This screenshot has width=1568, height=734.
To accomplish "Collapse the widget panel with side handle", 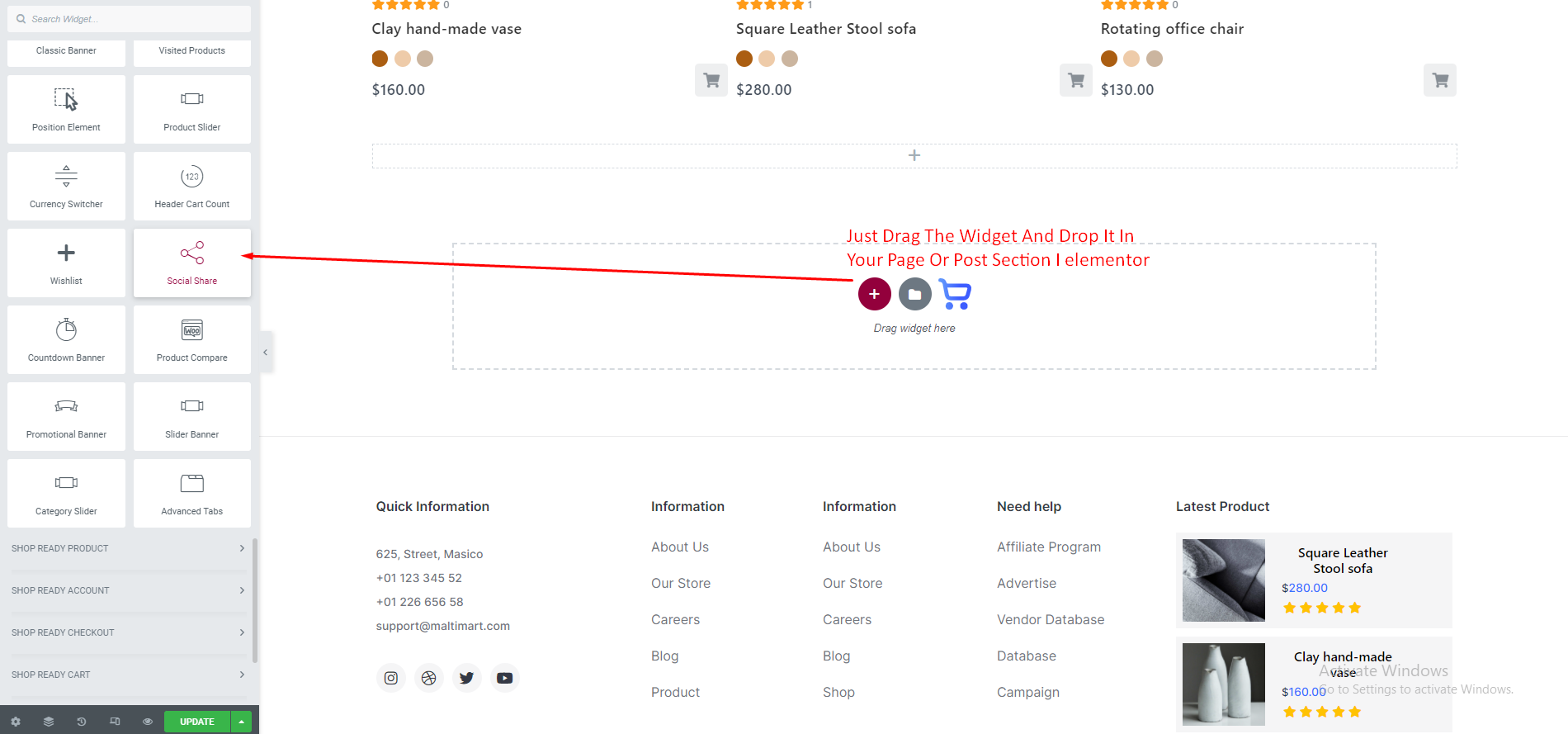I will [266, 353].
